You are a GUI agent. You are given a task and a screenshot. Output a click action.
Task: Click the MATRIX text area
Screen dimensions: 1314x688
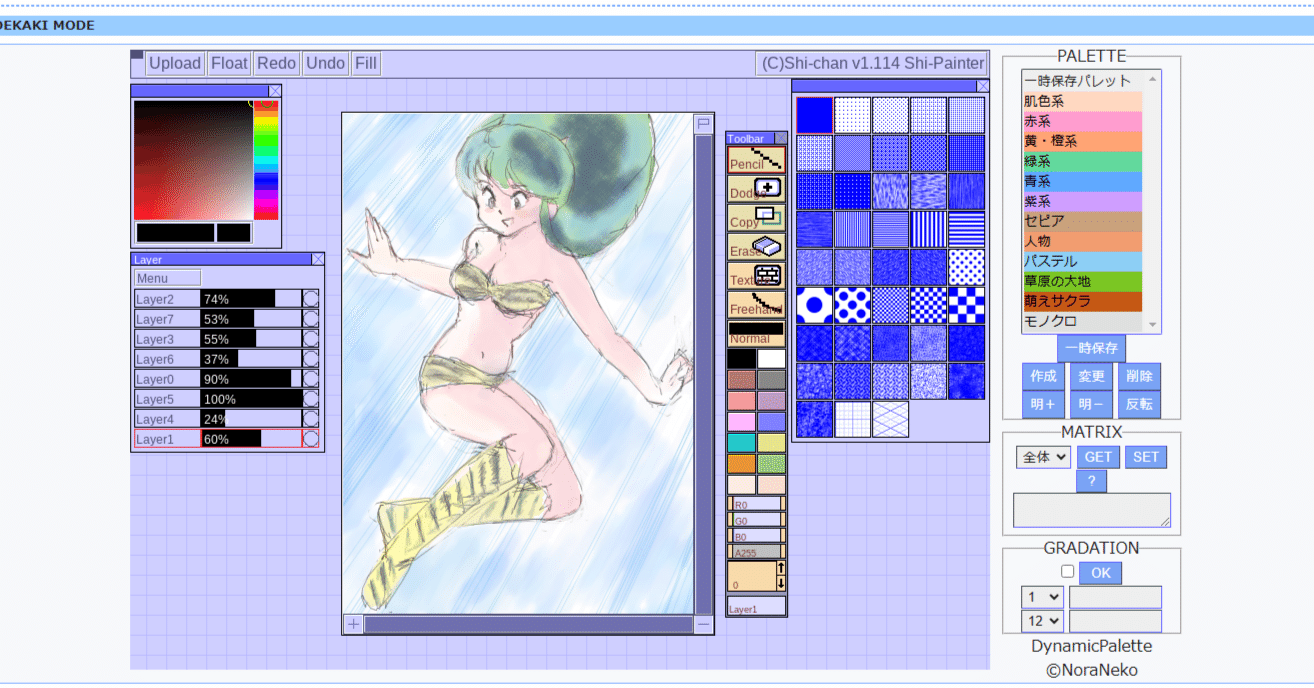(1091, 510)
